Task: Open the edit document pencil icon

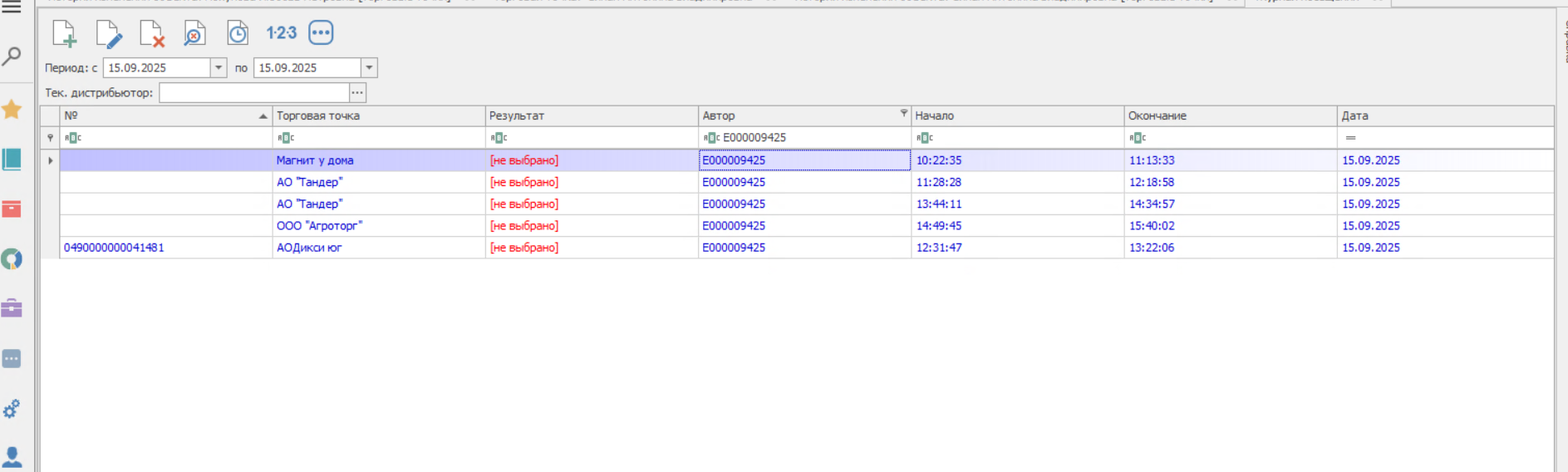Action: 108,33
